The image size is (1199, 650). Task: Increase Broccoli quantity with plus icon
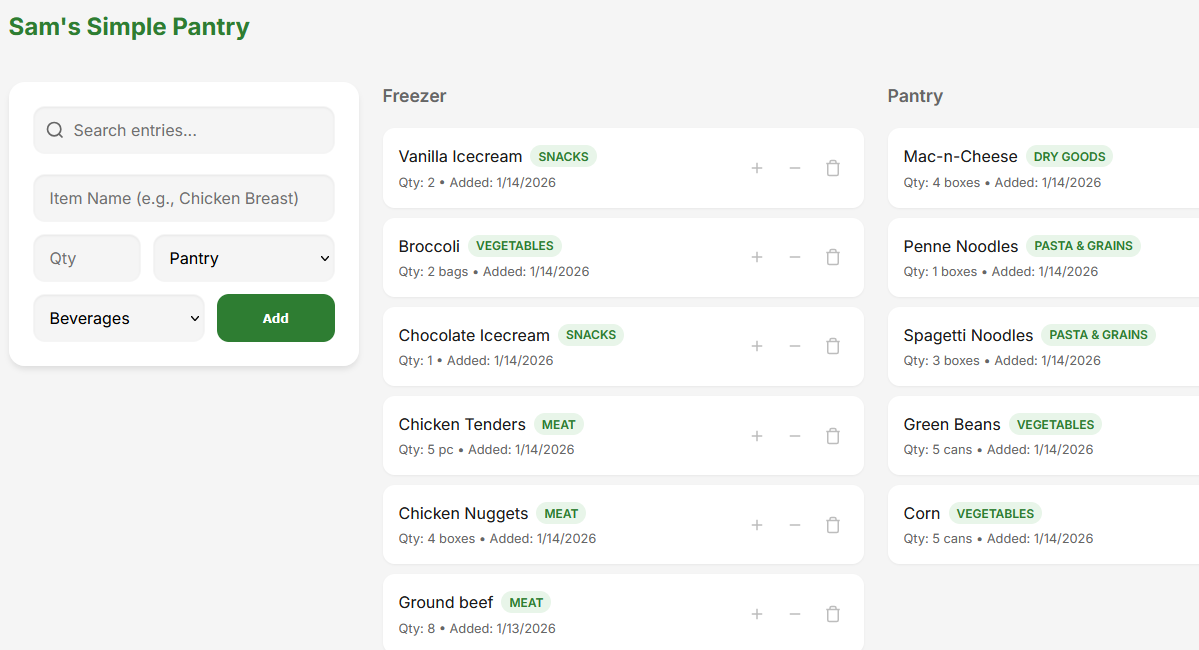tap(757, 257)
